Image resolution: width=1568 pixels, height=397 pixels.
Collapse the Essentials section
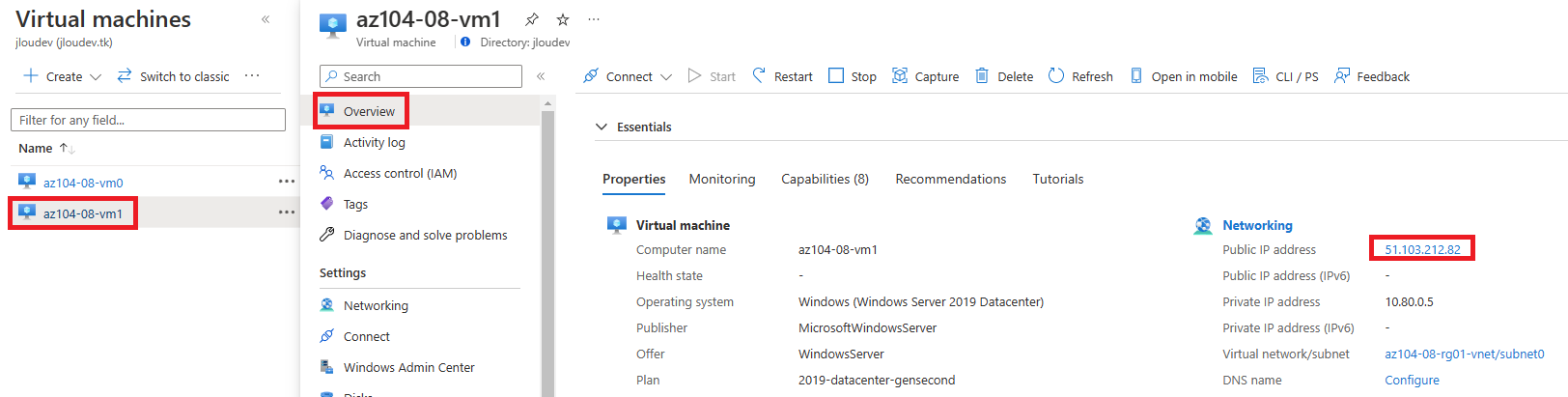(633, 127)
